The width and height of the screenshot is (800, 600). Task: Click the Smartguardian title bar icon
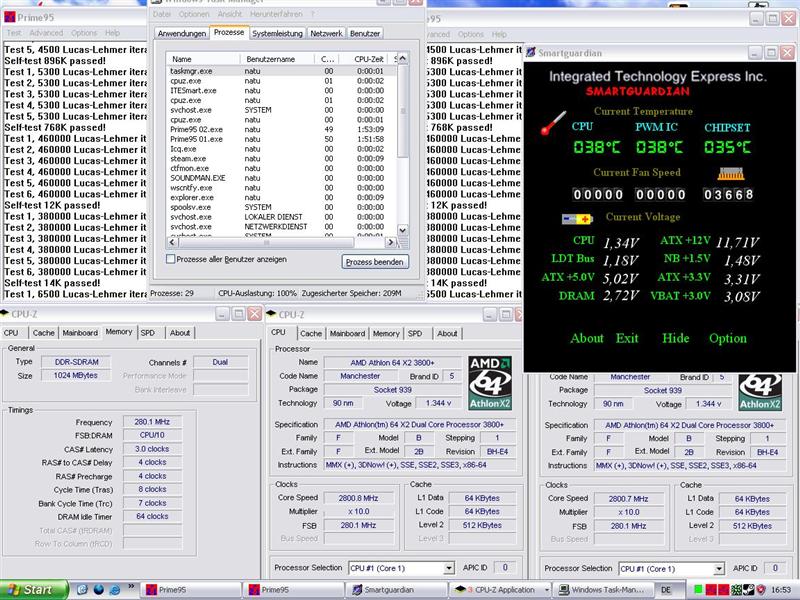coord(531,53)
